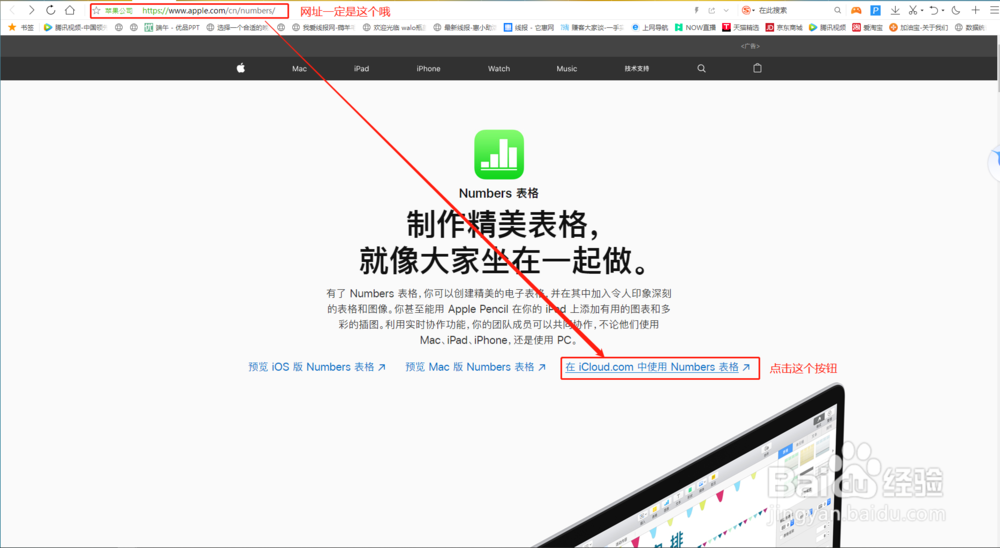Open the browser hamburger menu

pyautogui.click(x=994, y=10)
